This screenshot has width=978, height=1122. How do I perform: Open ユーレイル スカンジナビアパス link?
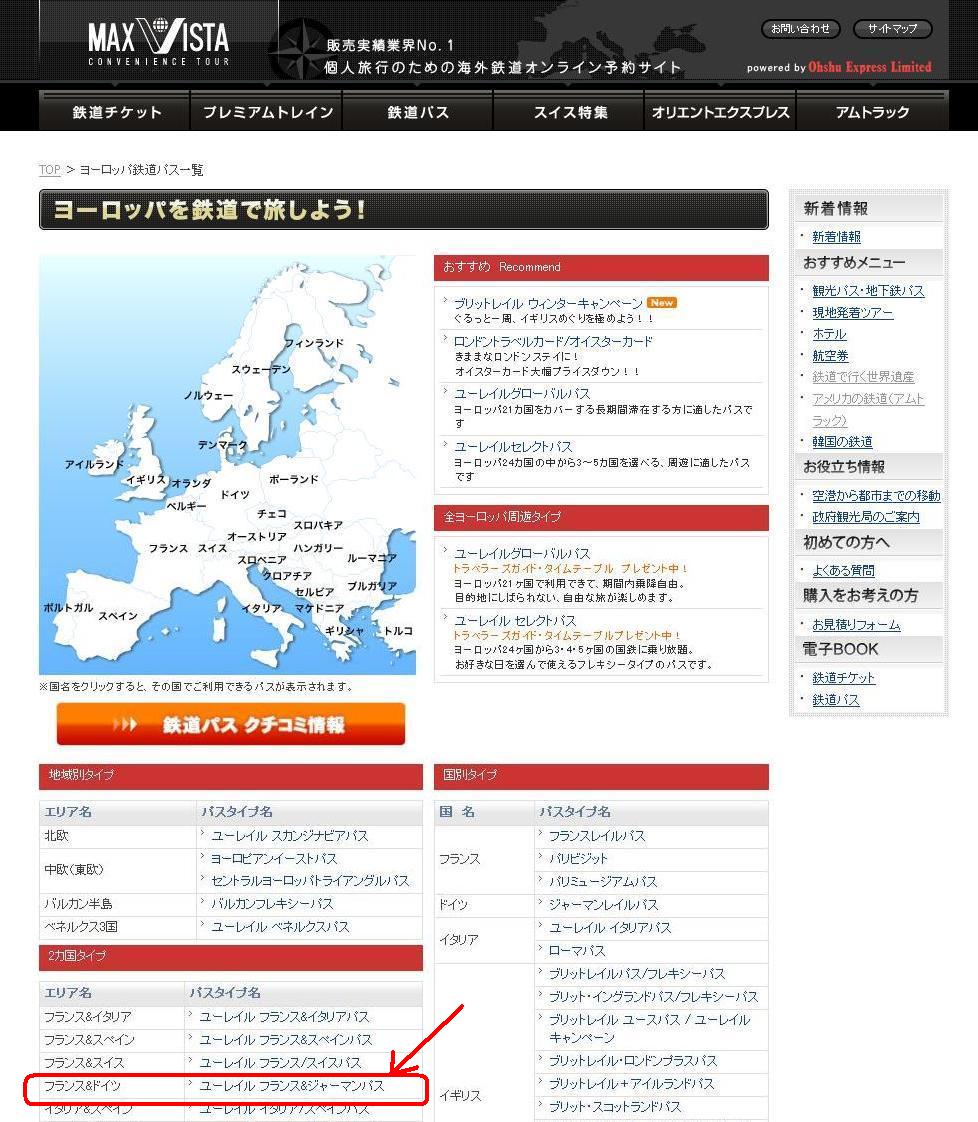pos(289,836)
